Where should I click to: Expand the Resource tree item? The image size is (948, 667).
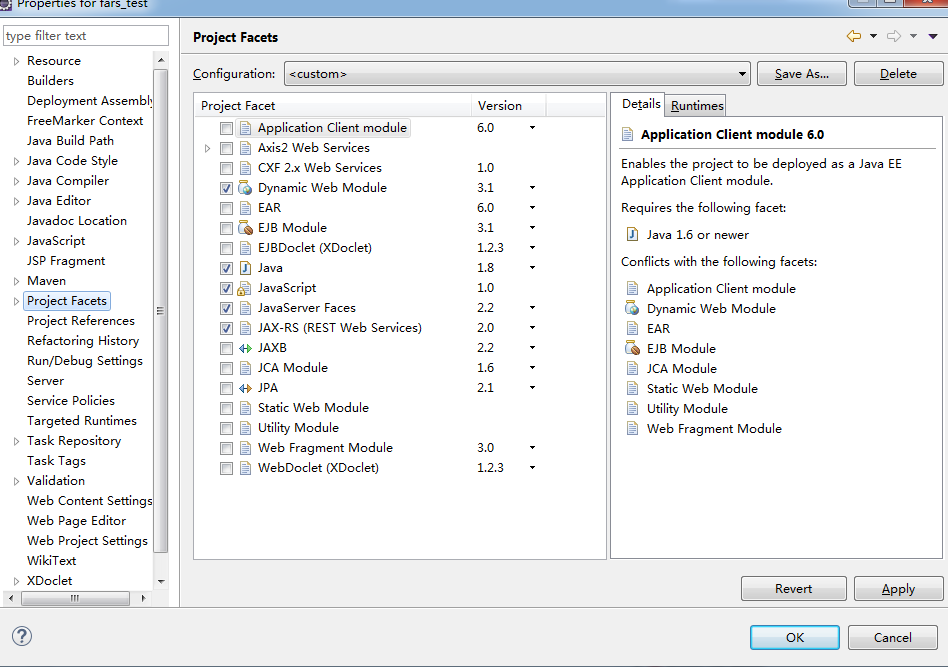click(16, 61)
